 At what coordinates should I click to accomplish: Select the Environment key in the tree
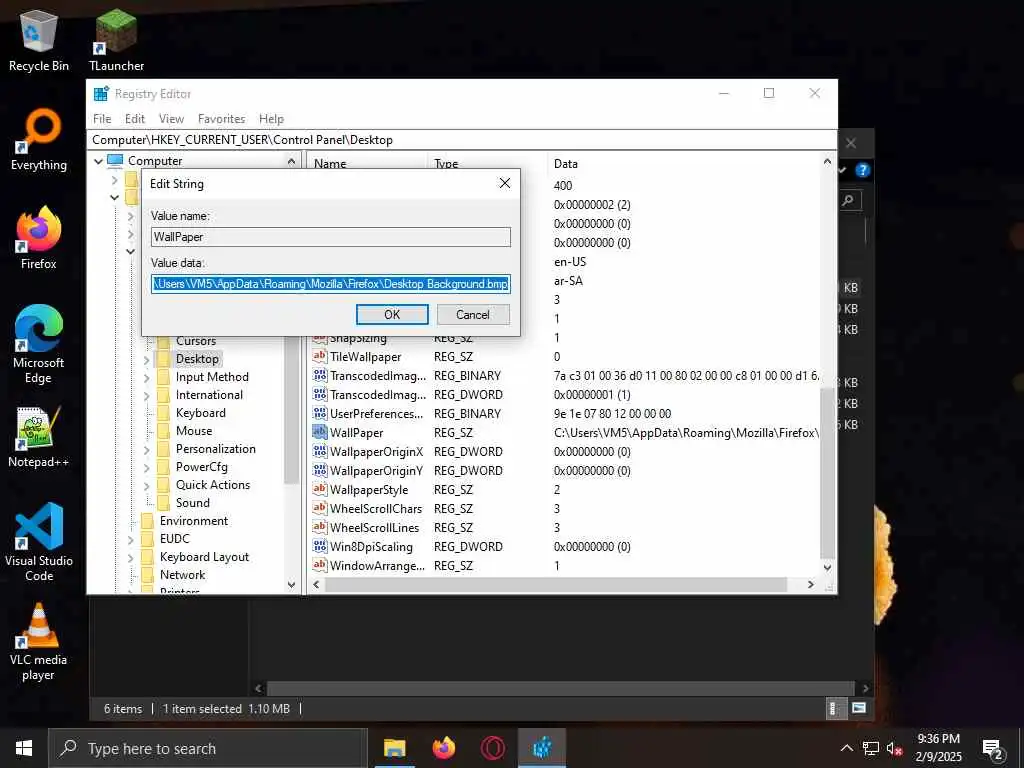pos(194,521)
